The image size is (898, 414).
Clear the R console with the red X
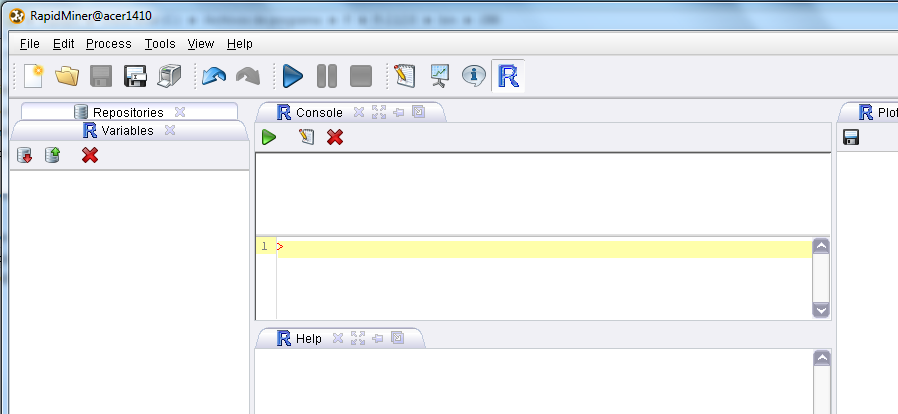click(335, 137)
